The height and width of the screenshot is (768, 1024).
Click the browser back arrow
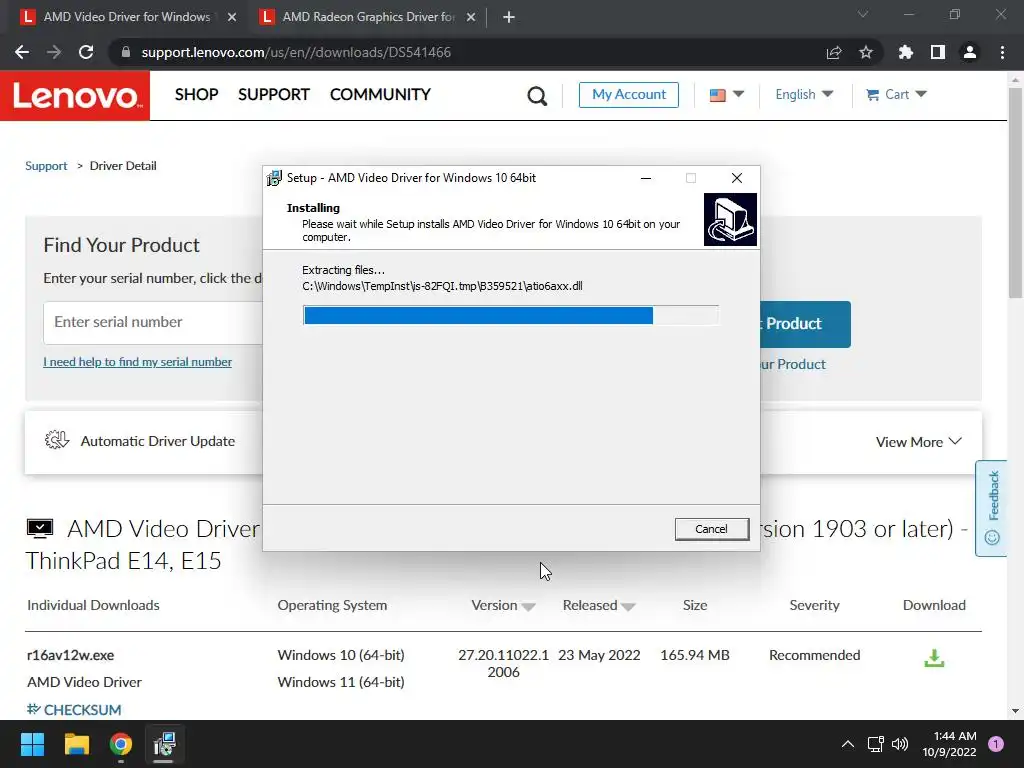(22, 52)
